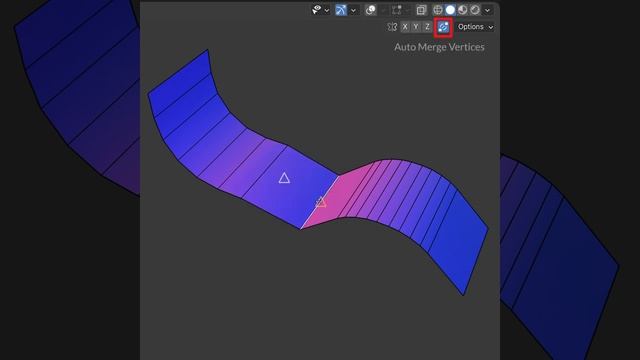Switch to wireframe viewport shading
The image size is (640, 360).
438,10
